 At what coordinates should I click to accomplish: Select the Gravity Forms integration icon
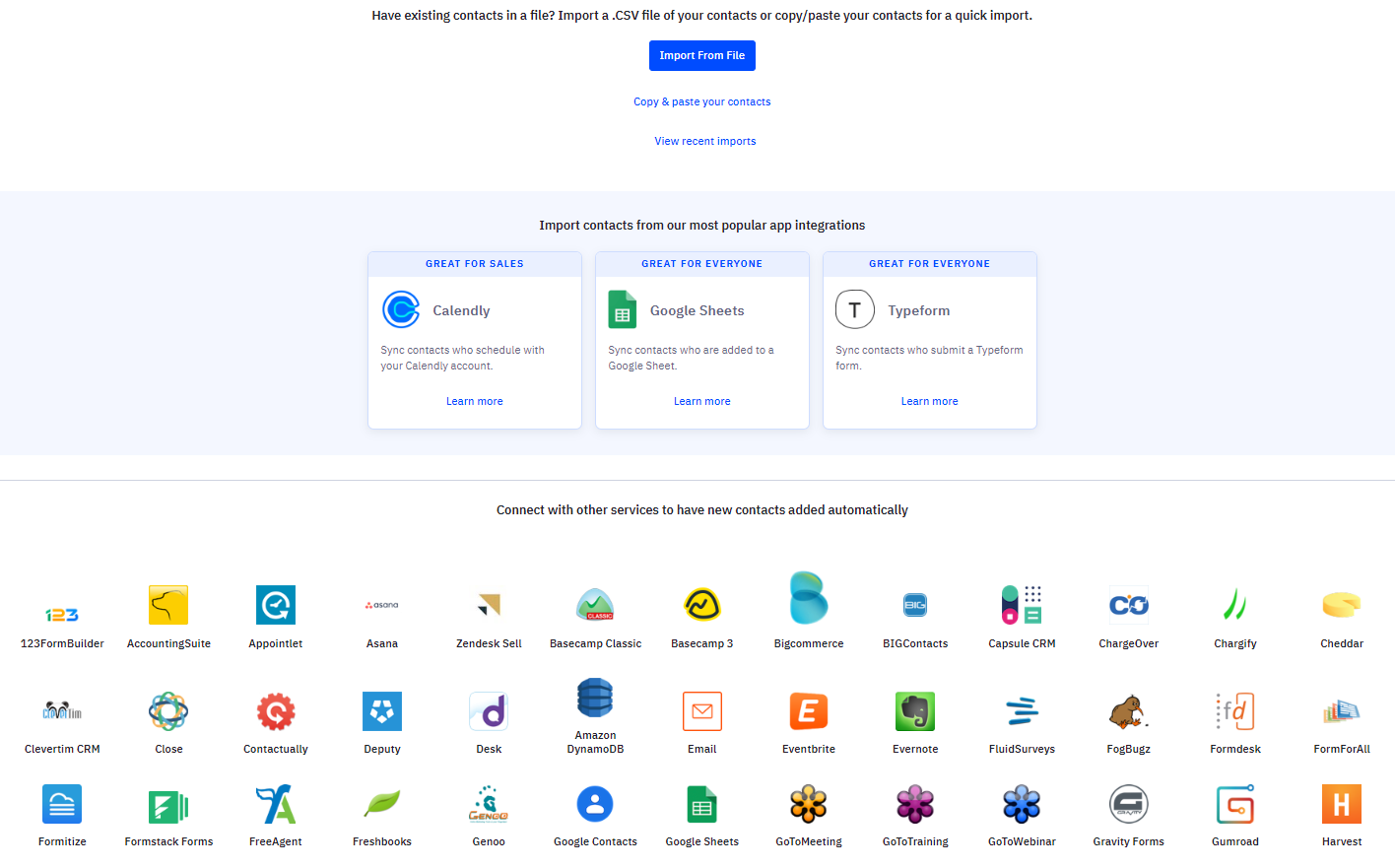pyautogui.click(x=1129, y=804)
